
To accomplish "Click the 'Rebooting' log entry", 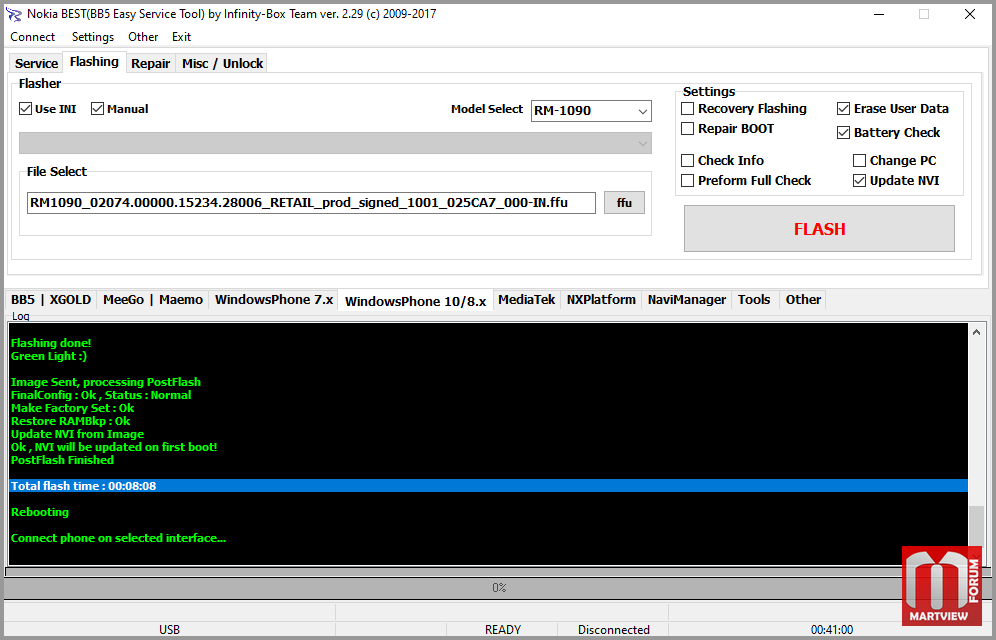I will tap(40, 512).
